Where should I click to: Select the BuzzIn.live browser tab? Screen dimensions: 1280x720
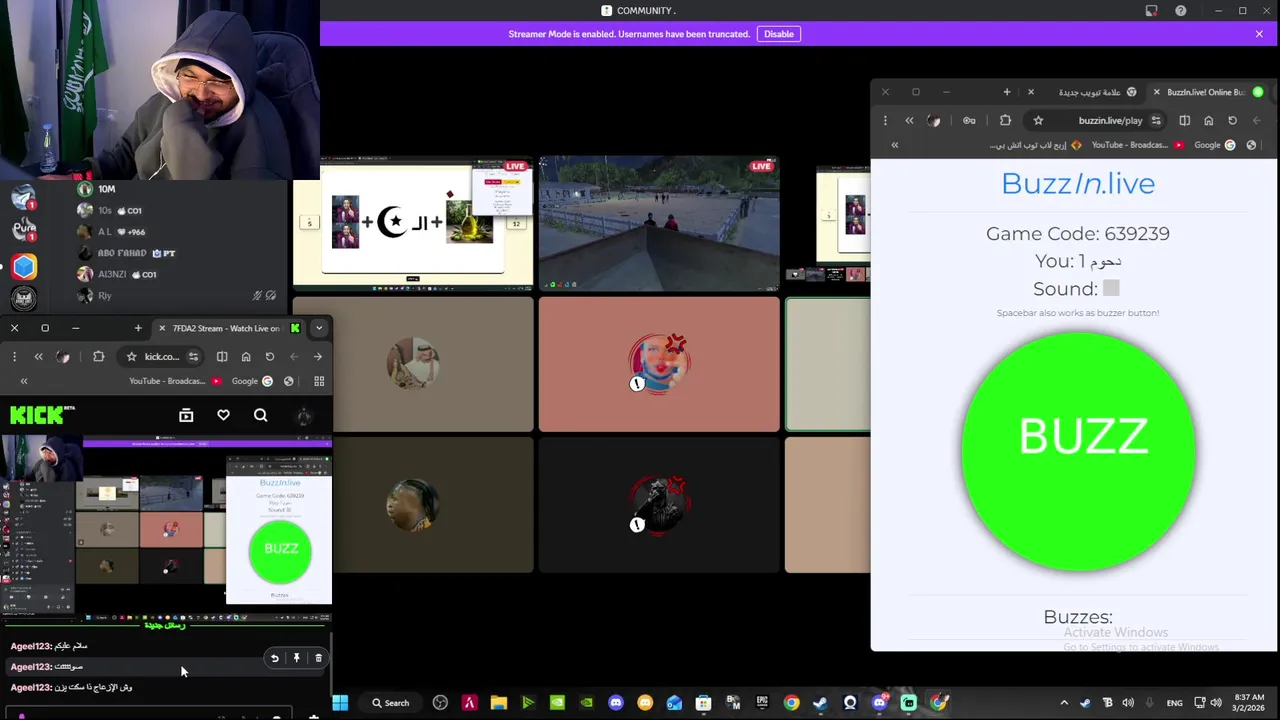pyautogui.click(x=1206, y=92)
